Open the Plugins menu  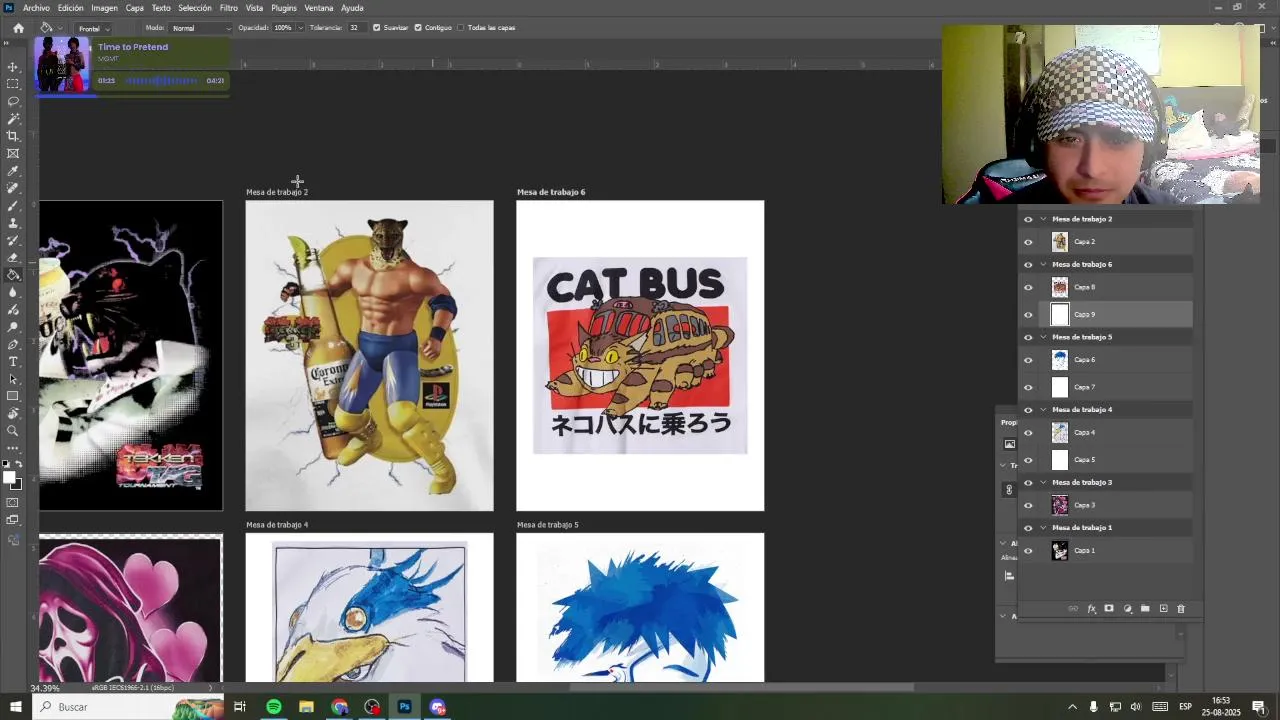pyautogui.click(x=284, y=8)
